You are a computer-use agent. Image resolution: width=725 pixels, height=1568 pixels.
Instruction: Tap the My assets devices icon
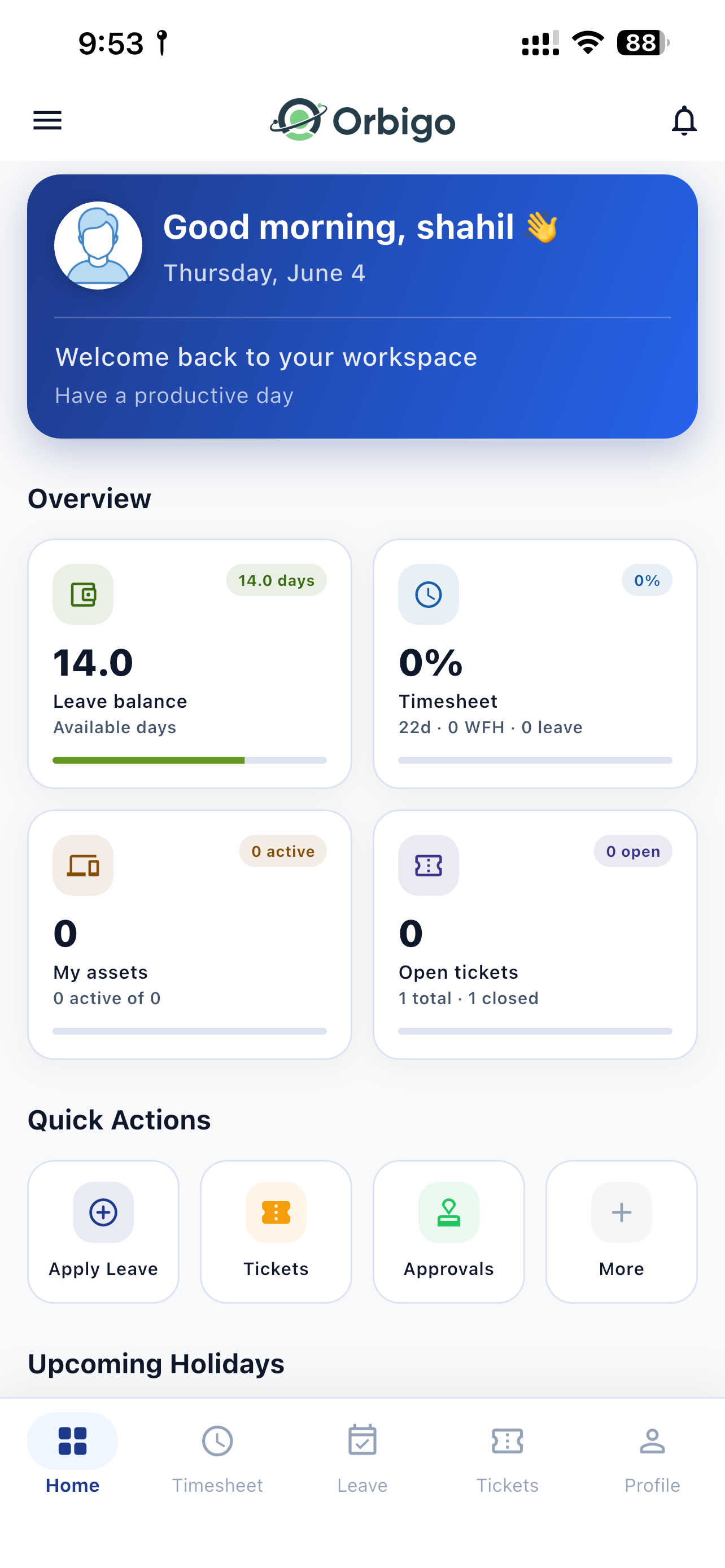pyautogui.click(x=83, y=865)
